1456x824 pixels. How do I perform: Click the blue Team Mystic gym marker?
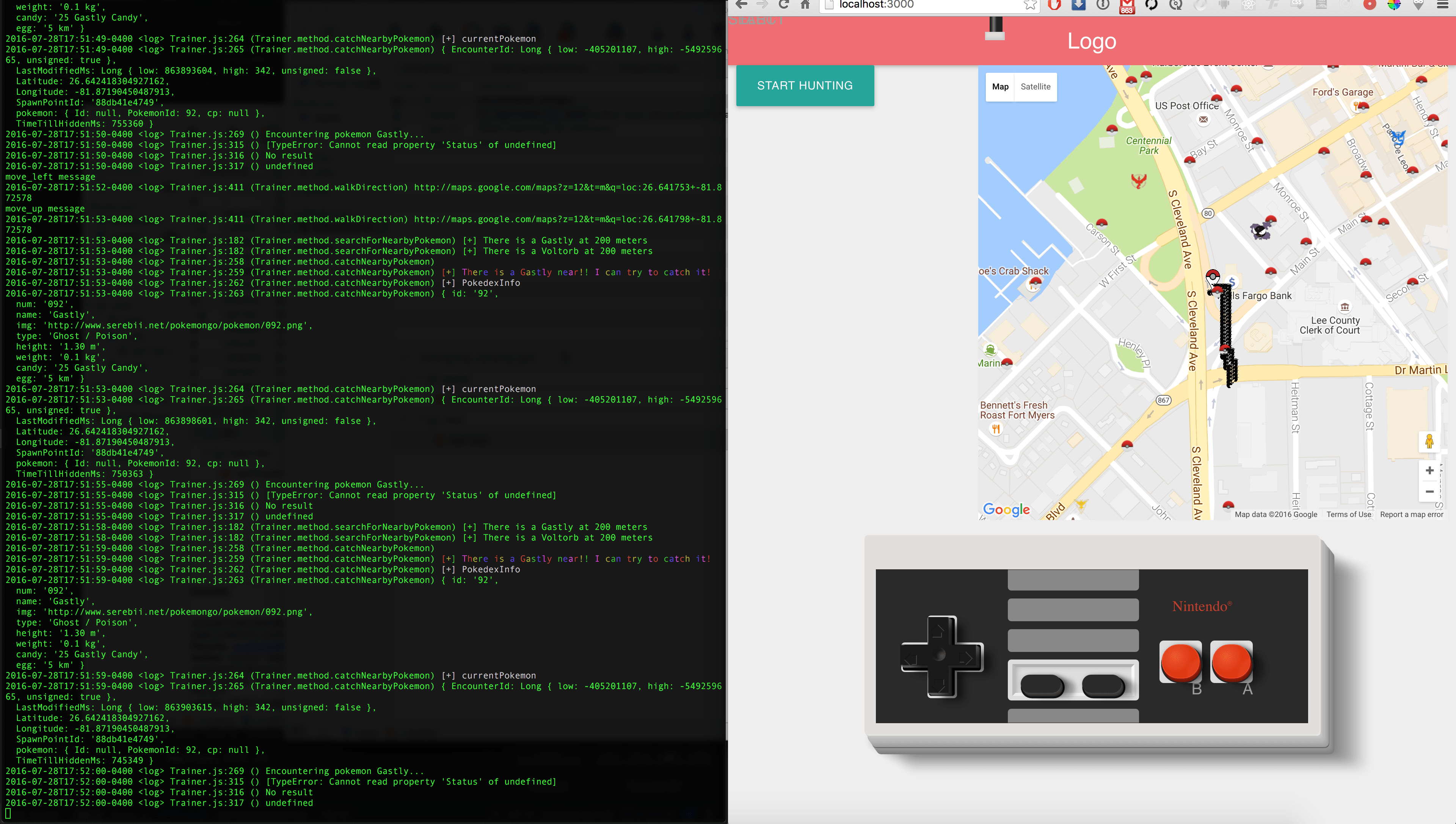point(1398,138)
